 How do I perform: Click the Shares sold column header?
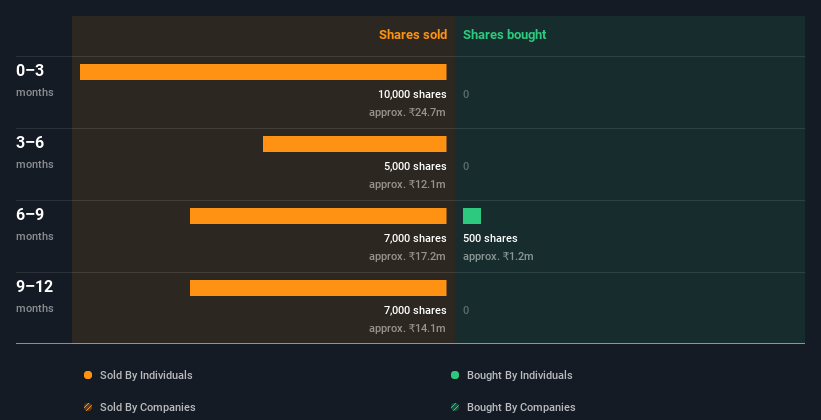click(x=413, y=35)
